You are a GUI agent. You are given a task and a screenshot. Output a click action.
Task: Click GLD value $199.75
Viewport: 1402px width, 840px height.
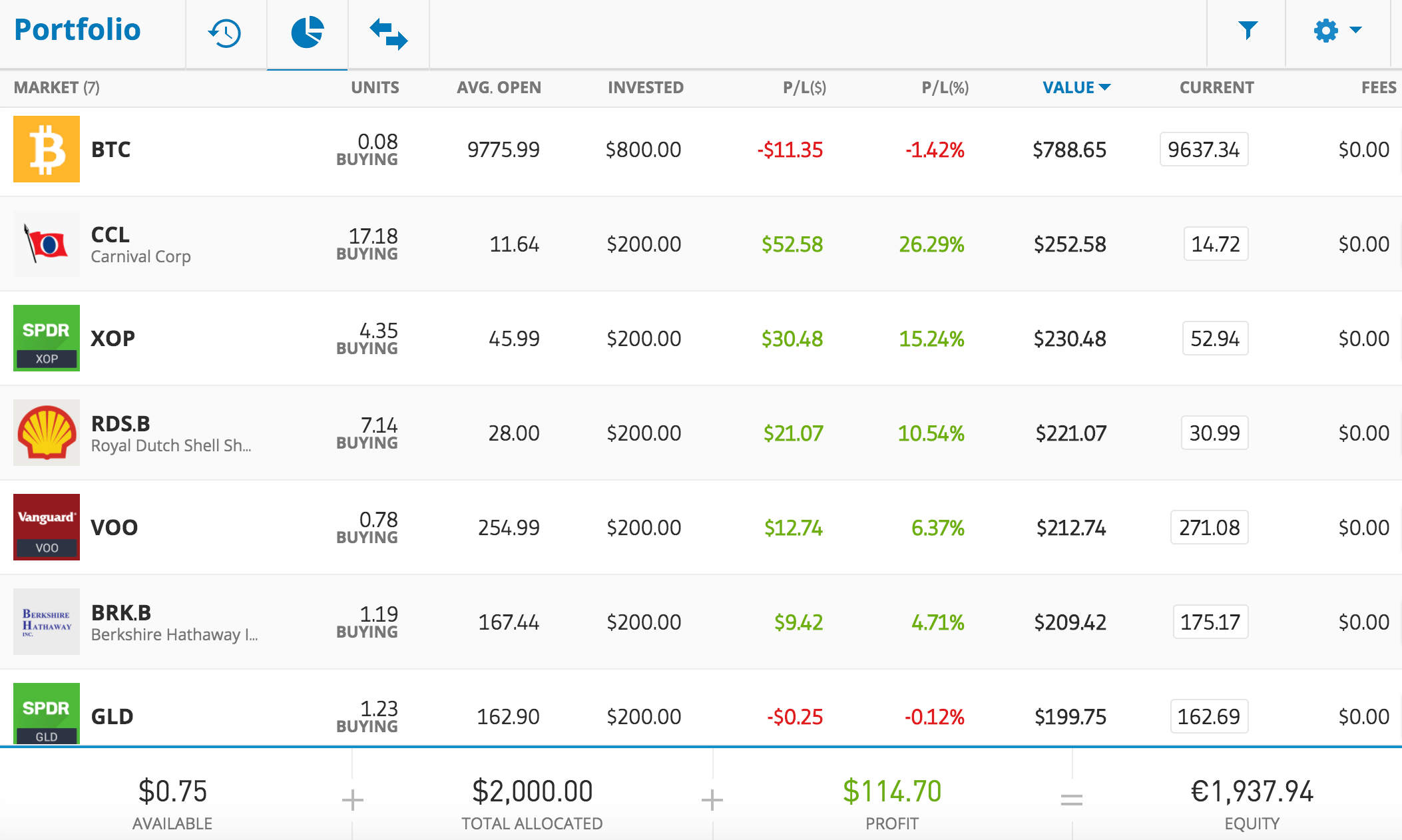[1070, 717]
